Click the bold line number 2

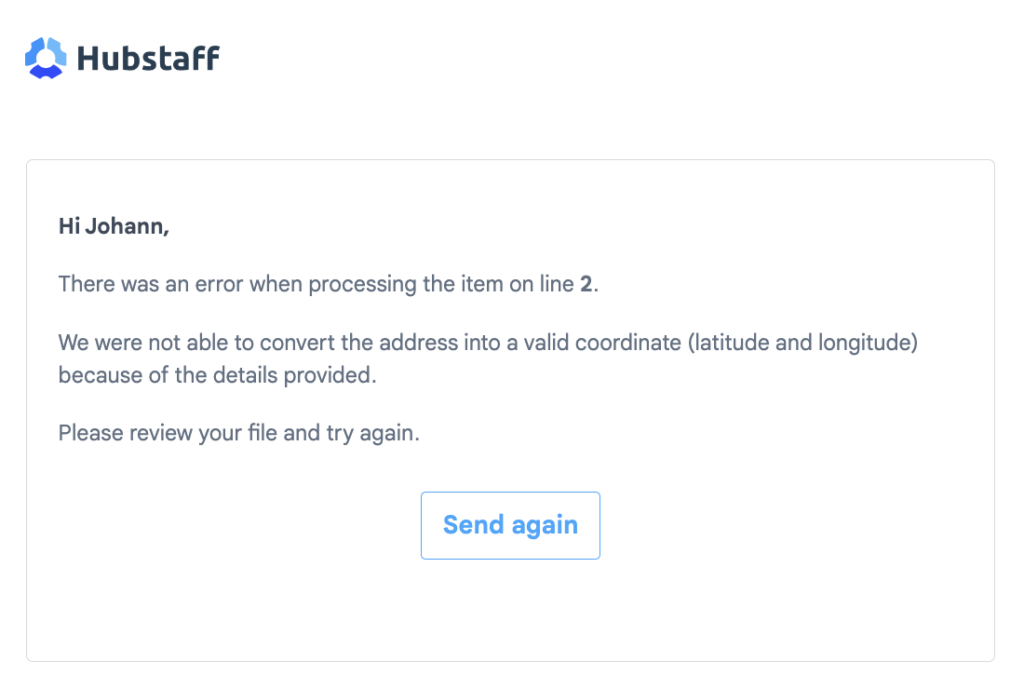click(585, 284)
